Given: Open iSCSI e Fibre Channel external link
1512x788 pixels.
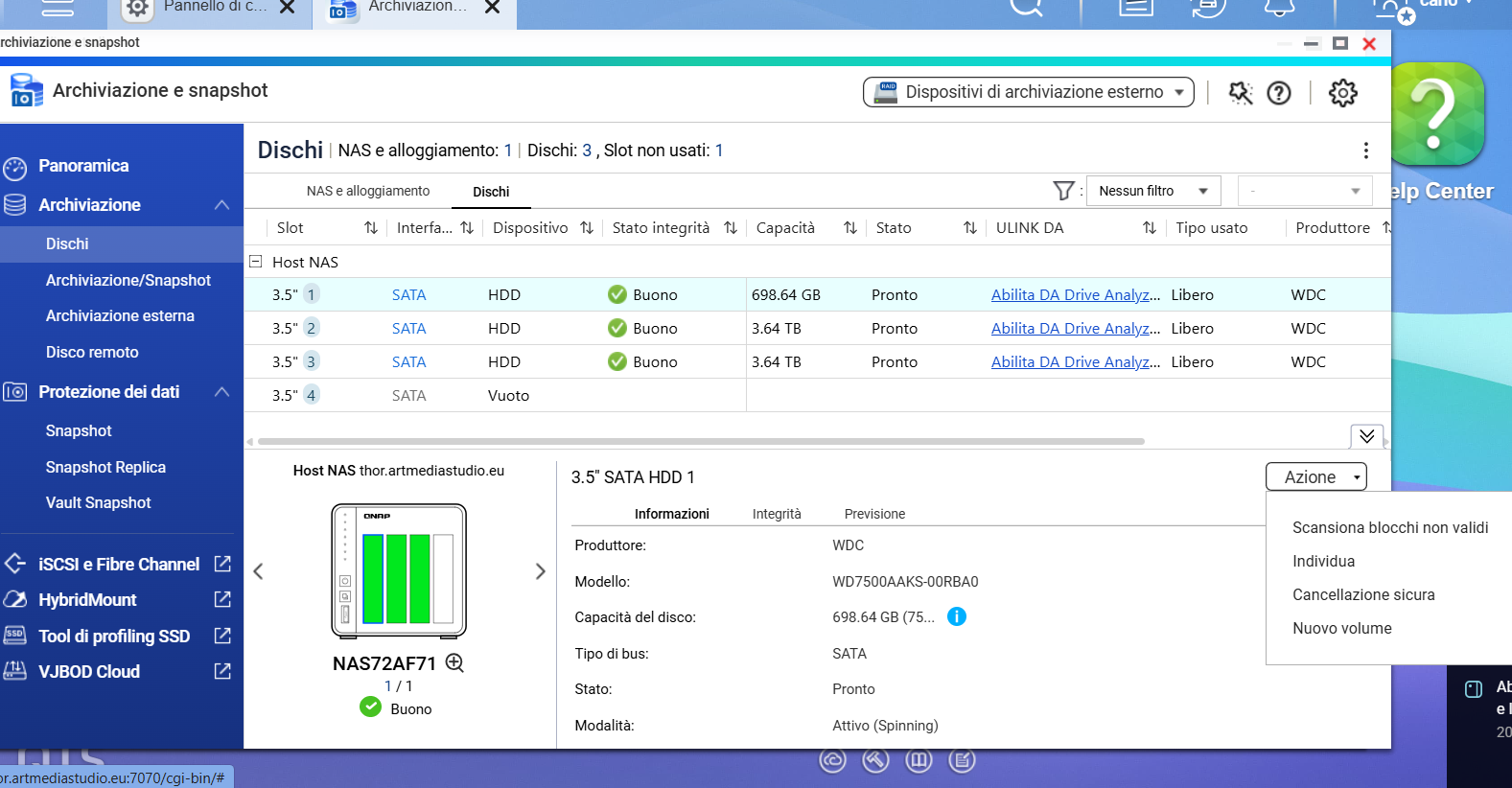Looking at the screenshot, I should (222, 564).
